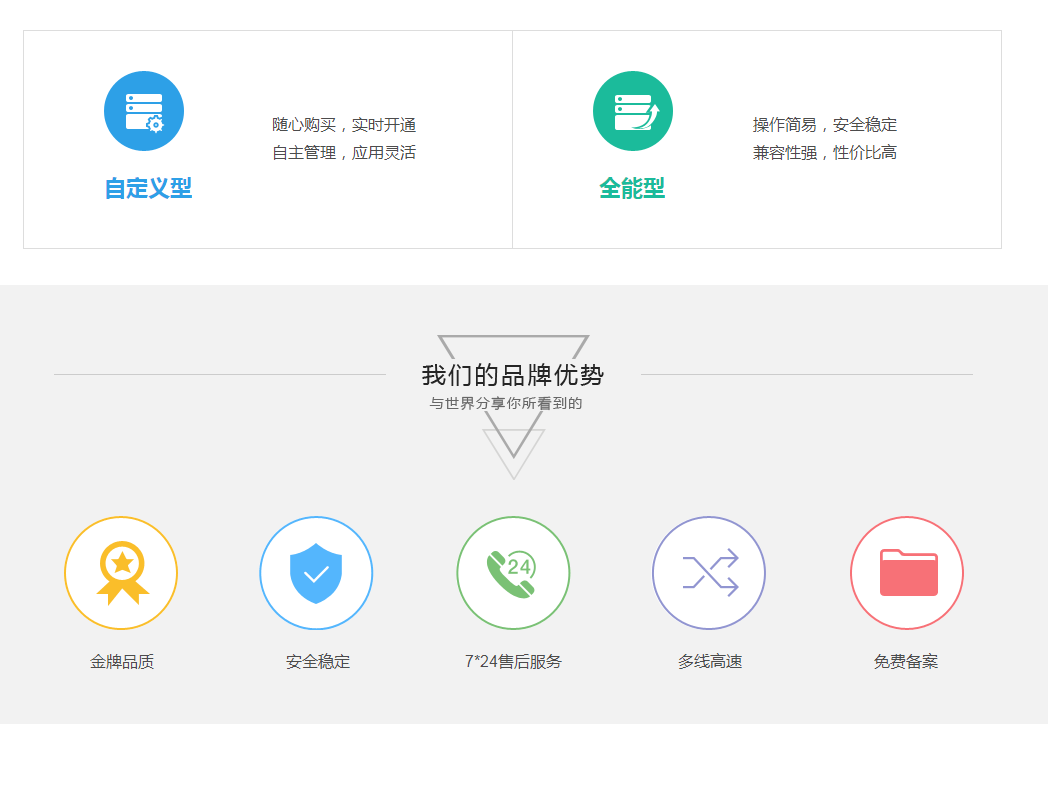Image resolution: width=1048 pixels, height=785 pixels.
Task: Click the blue server settings icon
Action: [x=144, y=111]
